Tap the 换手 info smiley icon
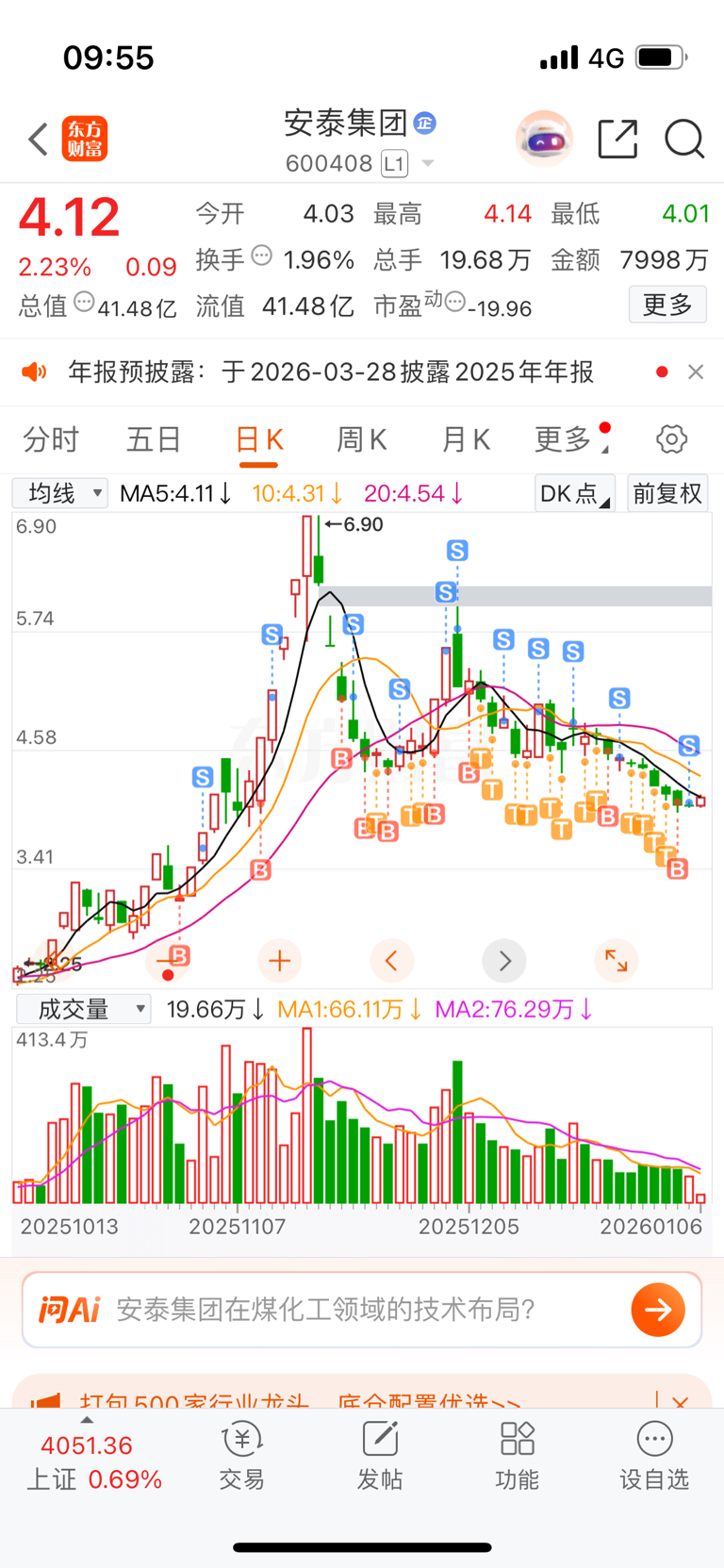This screenshot has height=1568, width=724. click(x=262, y=255)
